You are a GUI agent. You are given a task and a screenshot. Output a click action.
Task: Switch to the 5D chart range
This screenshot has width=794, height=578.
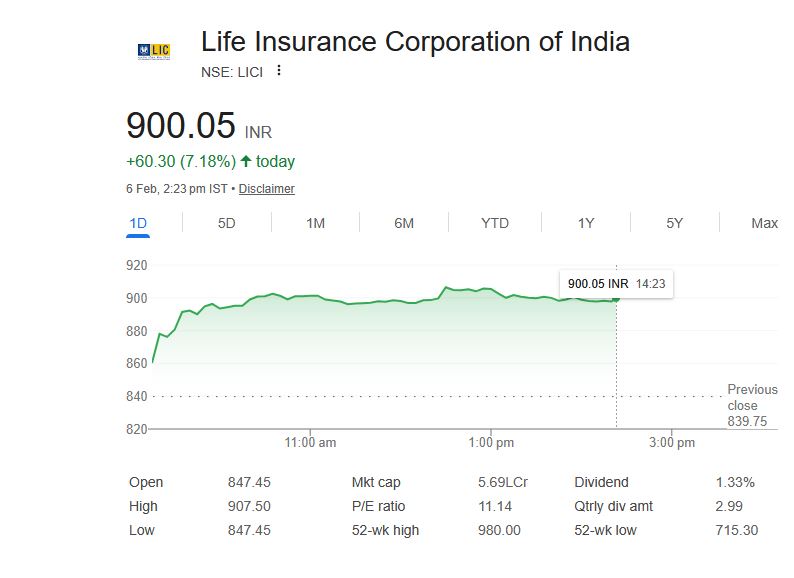pyautogui.click(x=226, y=223)
